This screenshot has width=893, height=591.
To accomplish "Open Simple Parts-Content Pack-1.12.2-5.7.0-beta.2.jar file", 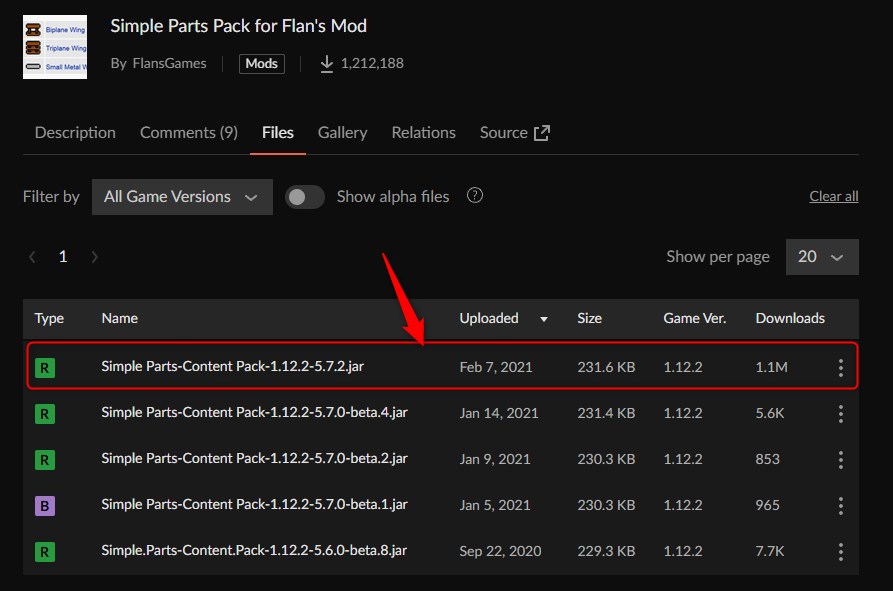I will click(x=255, y=458).
